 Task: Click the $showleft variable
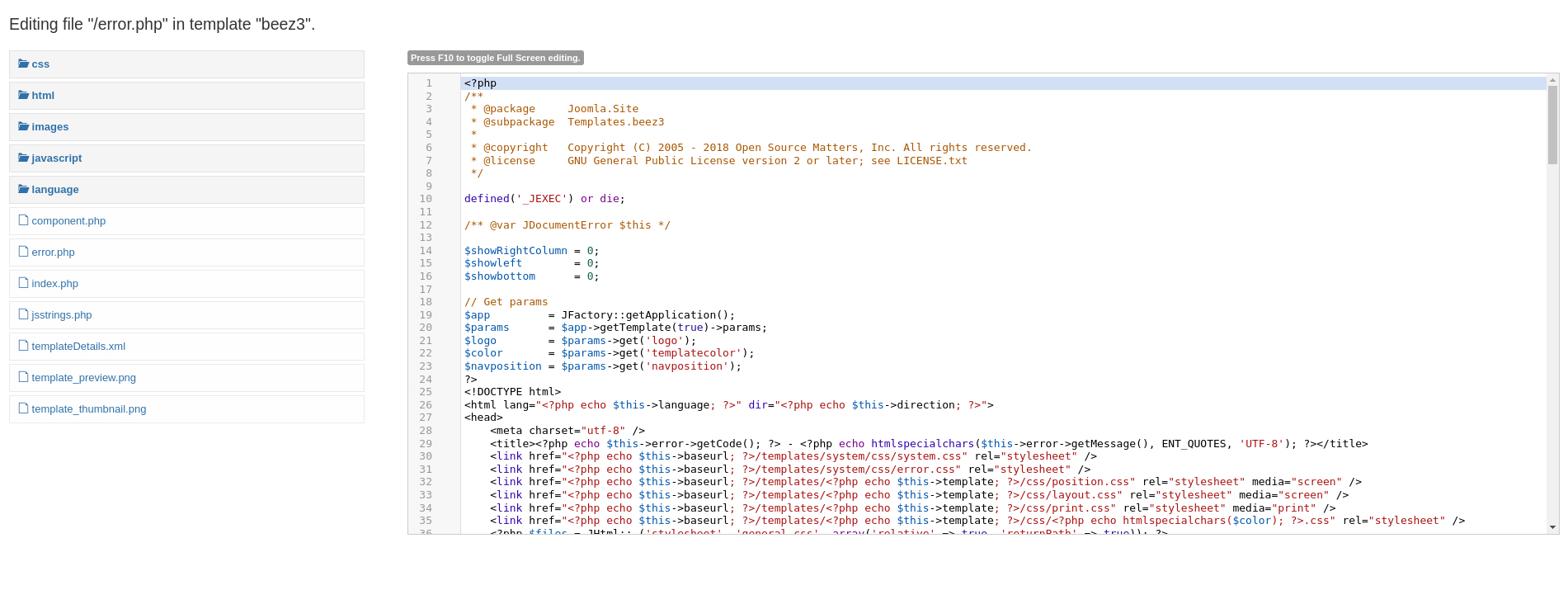[x=493, y=263]
